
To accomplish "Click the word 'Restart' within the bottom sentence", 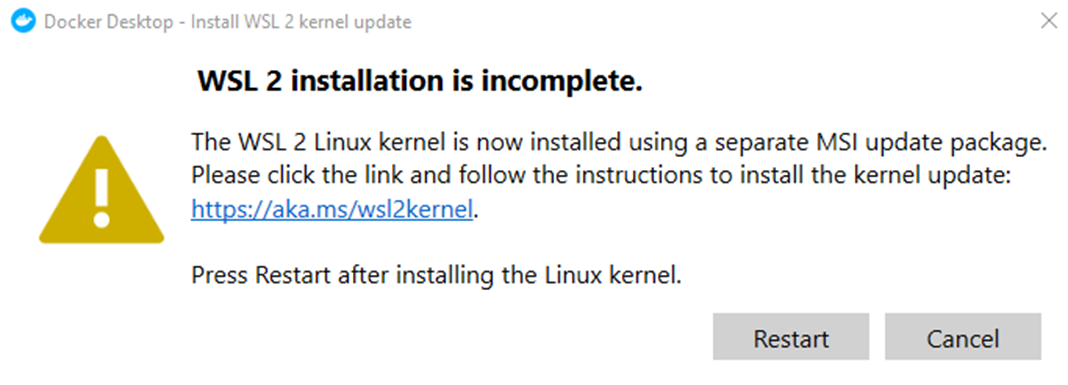I will point(292,276).
